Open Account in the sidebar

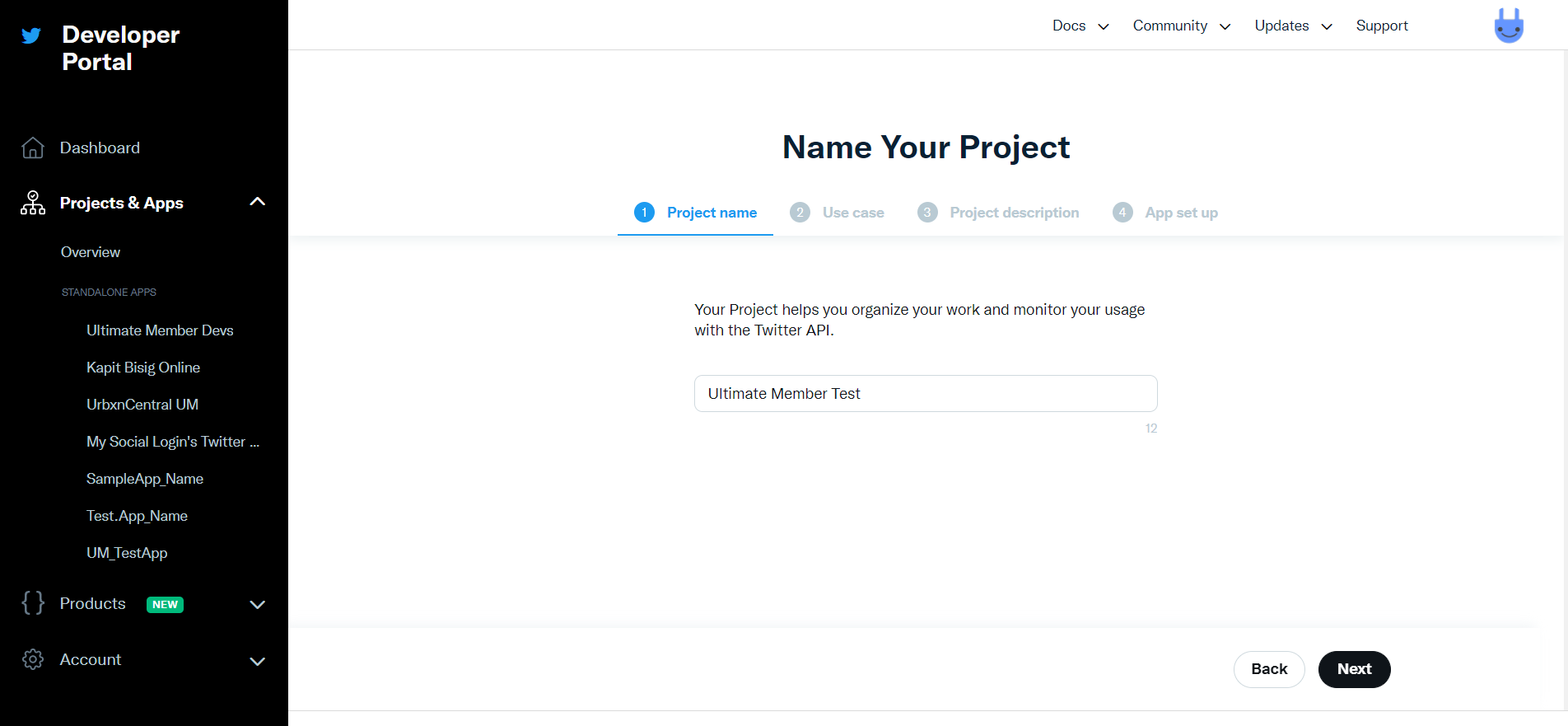click(x=91, y=659)
